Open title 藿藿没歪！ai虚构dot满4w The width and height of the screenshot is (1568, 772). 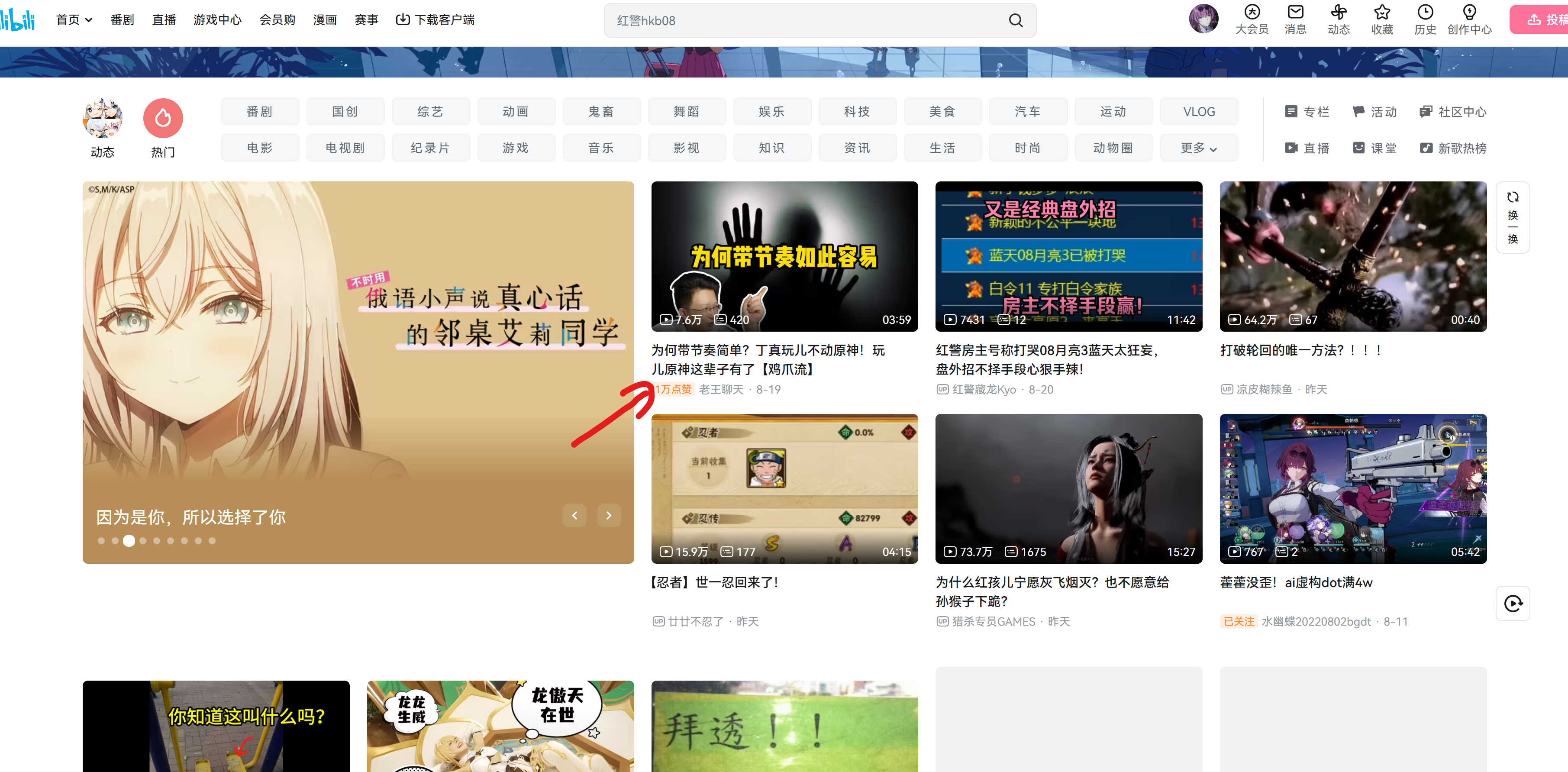tap(1296, 582)
